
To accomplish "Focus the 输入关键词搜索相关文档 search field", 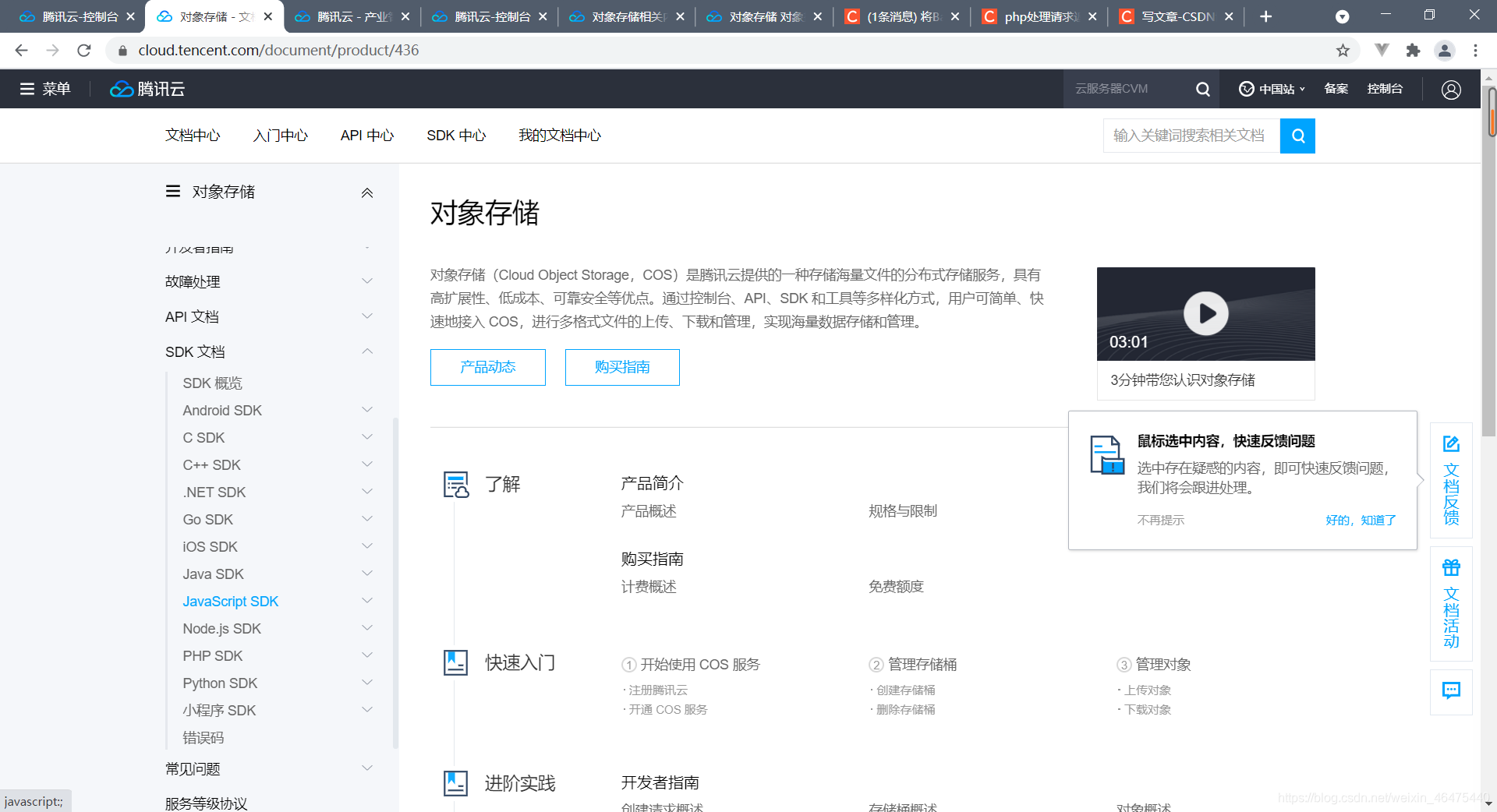I will tap(1191, 136).
